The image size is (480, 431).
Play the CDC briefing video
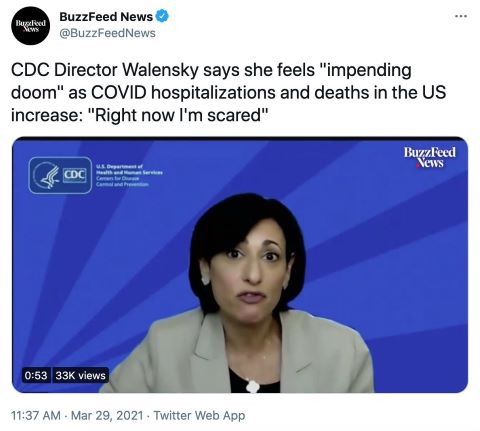click(x=240, y=265)
